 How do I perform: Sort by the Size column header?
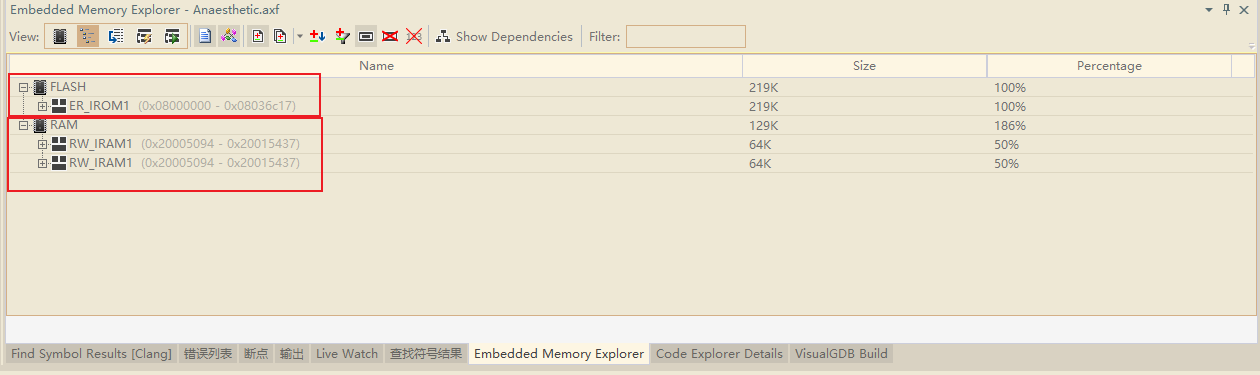pyautogui.click(x=864, y=66)
